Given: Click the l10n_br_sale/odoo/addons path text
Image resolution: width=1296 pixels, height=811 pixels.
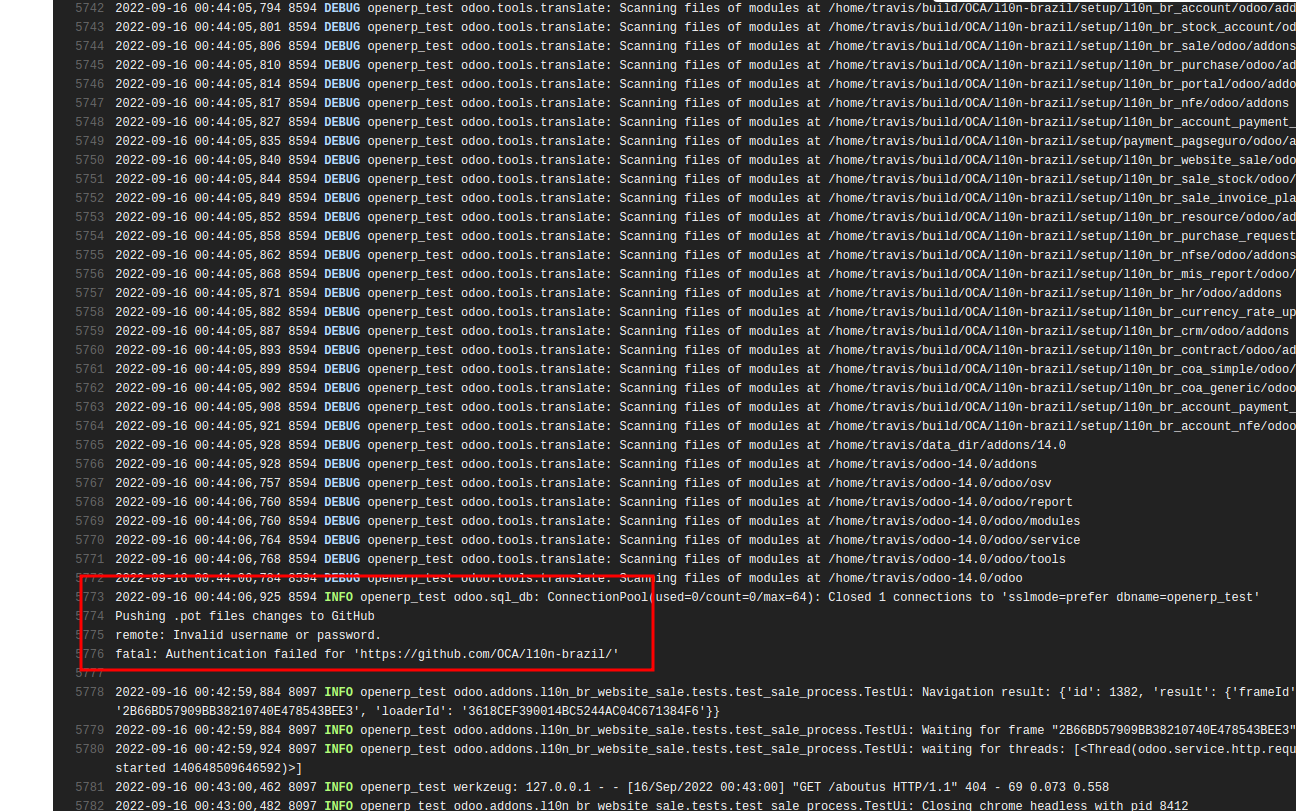Looking at the screenshot, I should (1062, 46).
